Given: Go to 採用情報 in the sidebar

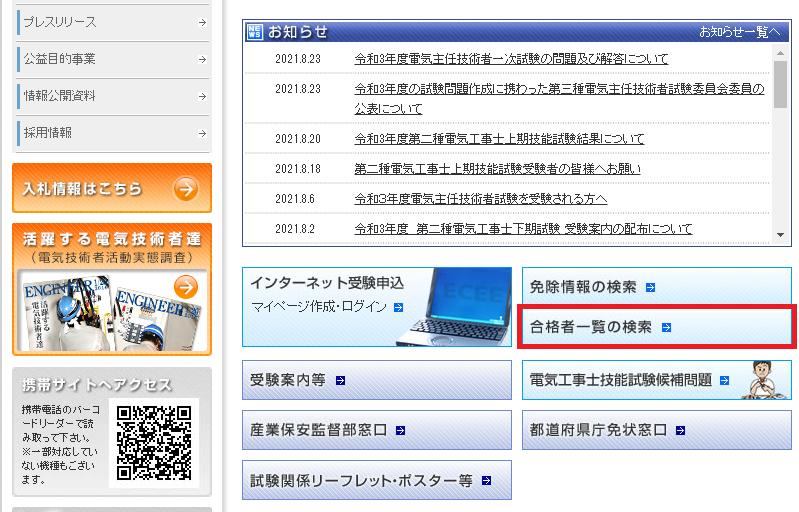Looking at the screenshot, I should coord(111,133).
